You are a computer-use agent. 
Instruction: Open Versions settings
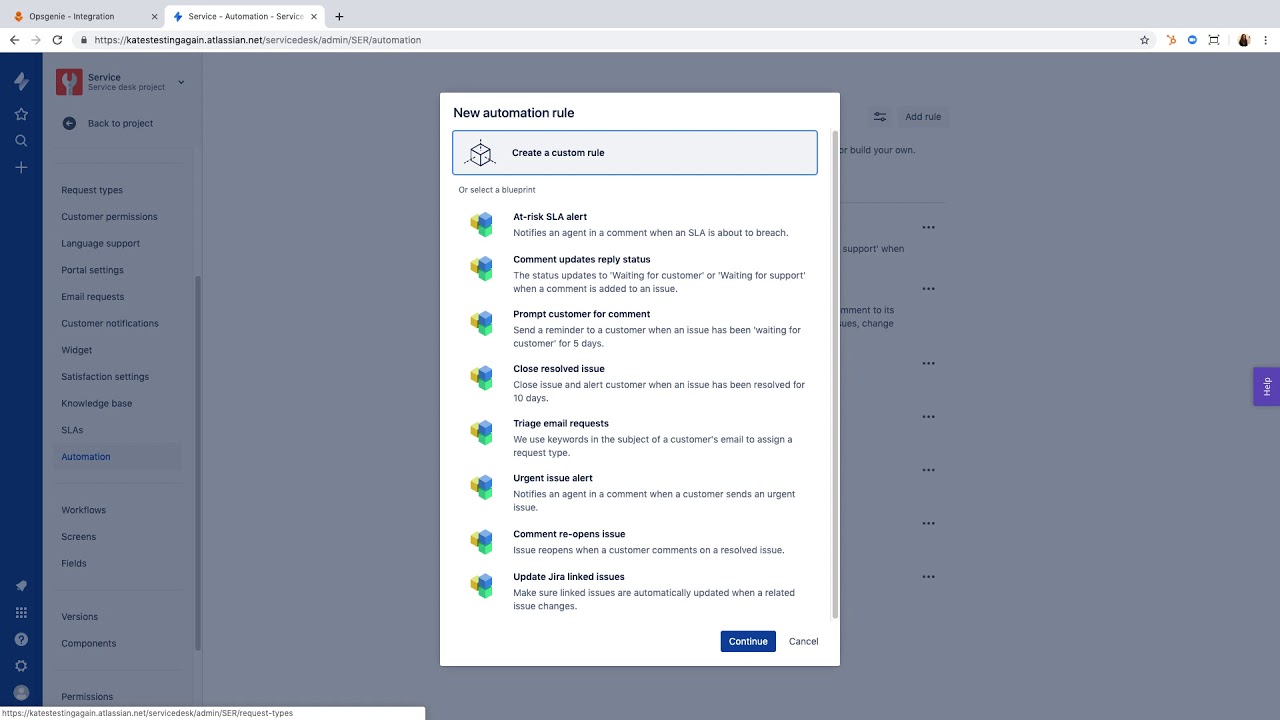click(x=80, y=617)
